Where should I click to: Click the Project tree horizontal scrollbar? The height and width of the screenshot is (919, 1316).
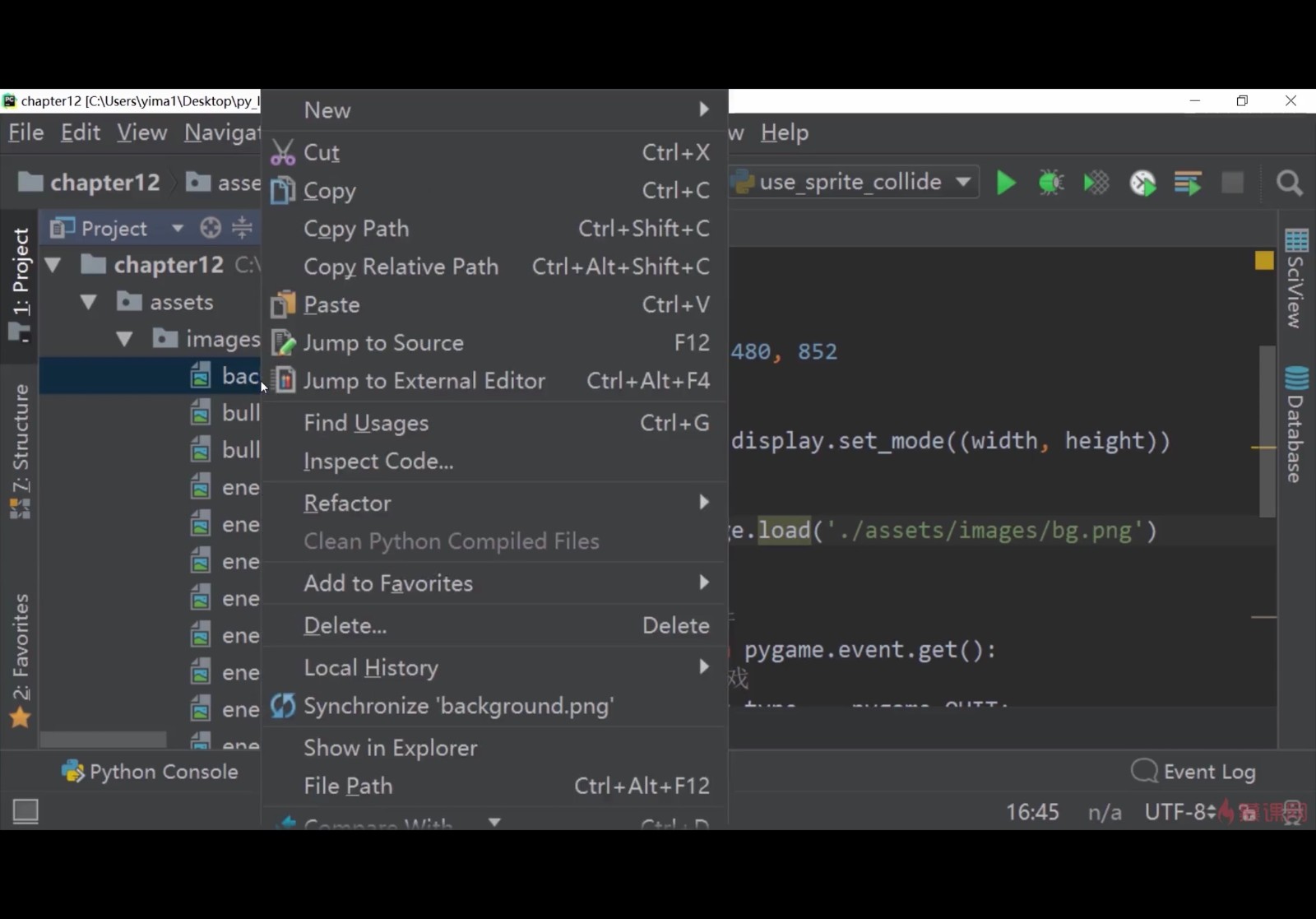coord(103,740)
